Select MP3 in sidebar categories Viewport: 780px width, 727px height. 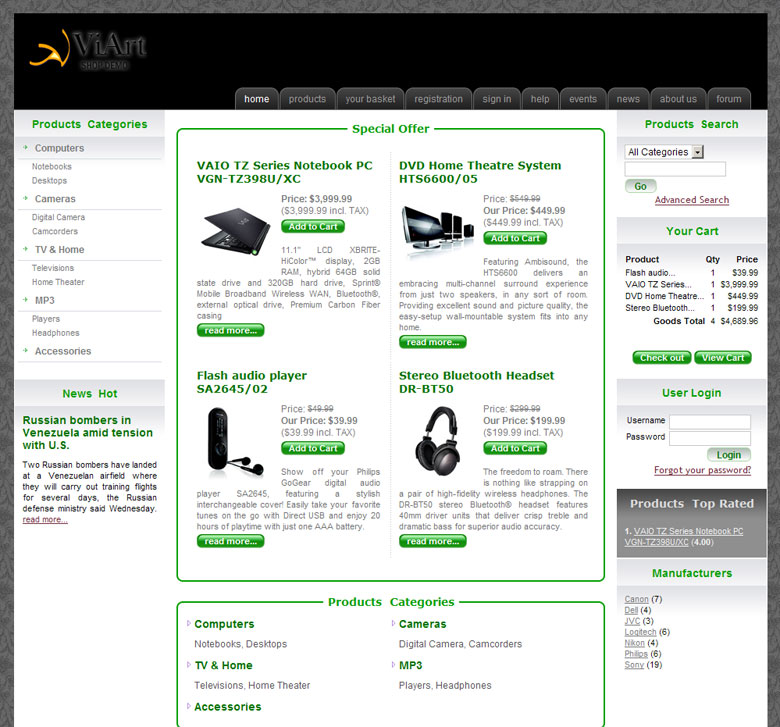[45, 301]
